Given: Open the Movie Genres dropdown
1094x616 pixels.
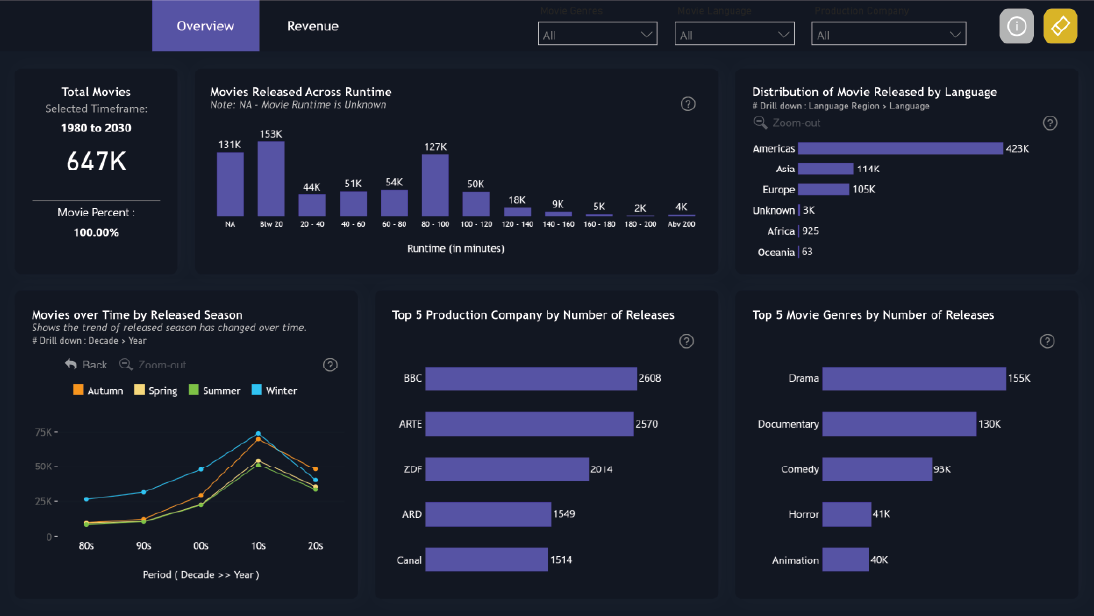Looking at the screenshot, I should [598, 35].
